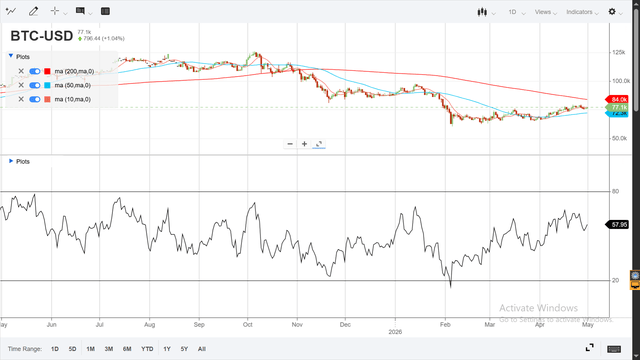Set time range to 6M

pos(127,349)
